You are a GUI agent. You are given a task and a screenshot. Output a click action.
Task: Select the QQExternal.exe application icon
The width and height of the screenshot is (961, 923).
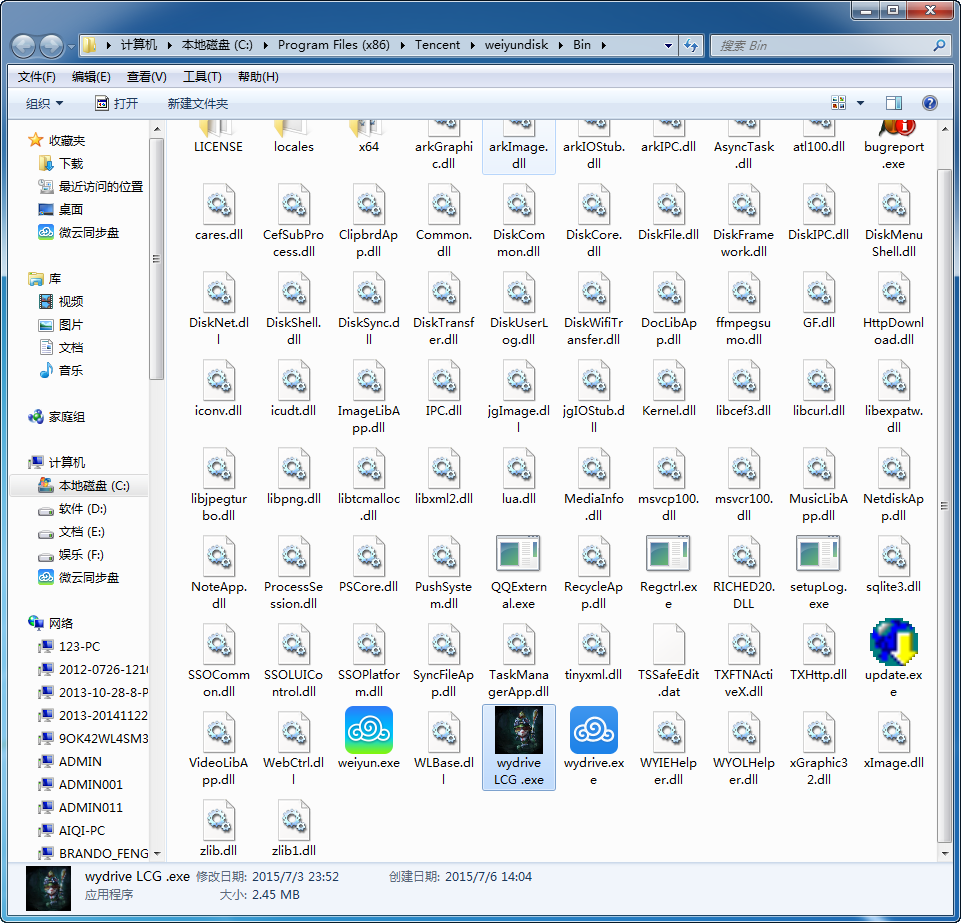(518, 555)
